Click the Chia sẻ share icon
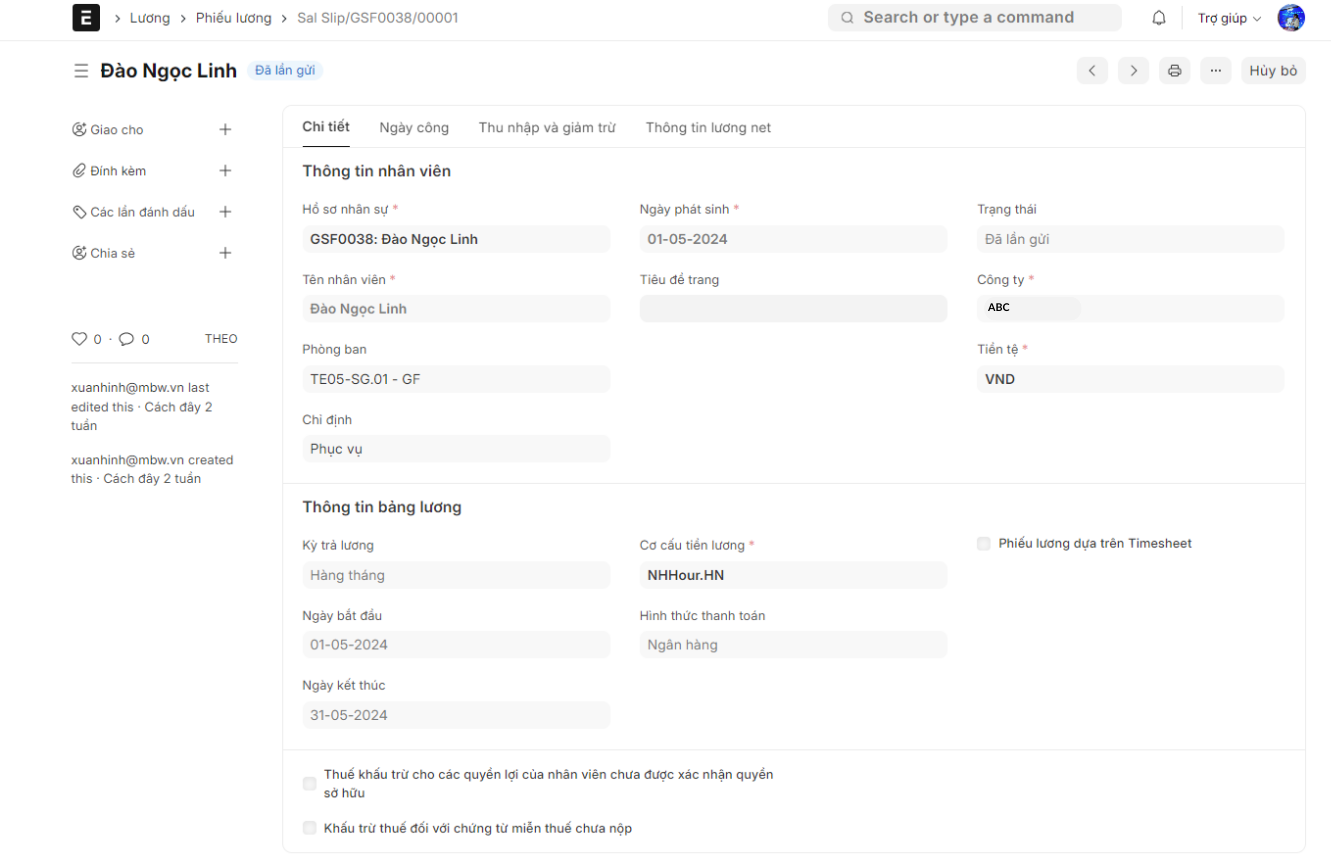Image resolution: width=1331 pixels, height=862 pixels. [x=79, y=253]
